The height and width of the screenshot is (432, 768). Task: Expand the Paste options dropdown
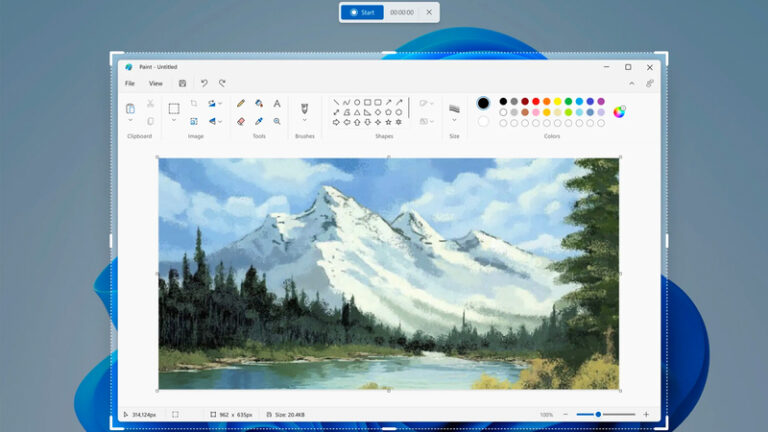[x=131, y=121]
